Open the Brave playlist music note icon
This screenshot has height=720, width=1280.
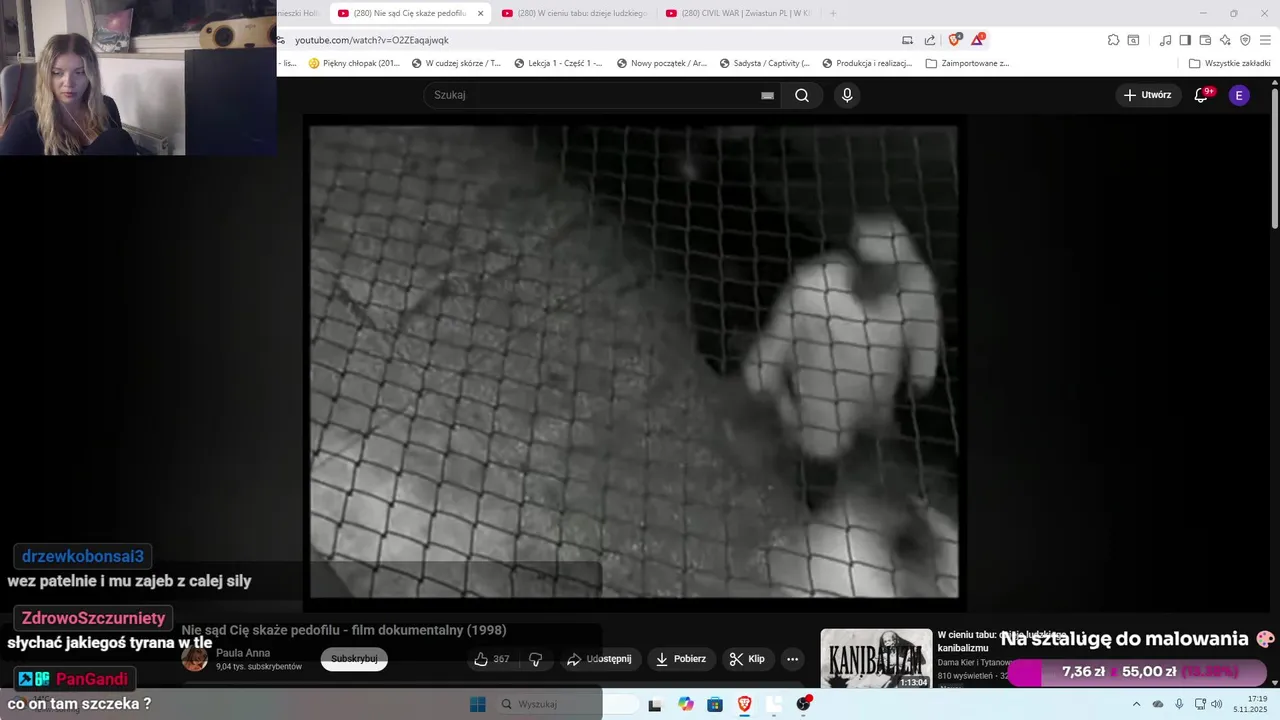1165,40
